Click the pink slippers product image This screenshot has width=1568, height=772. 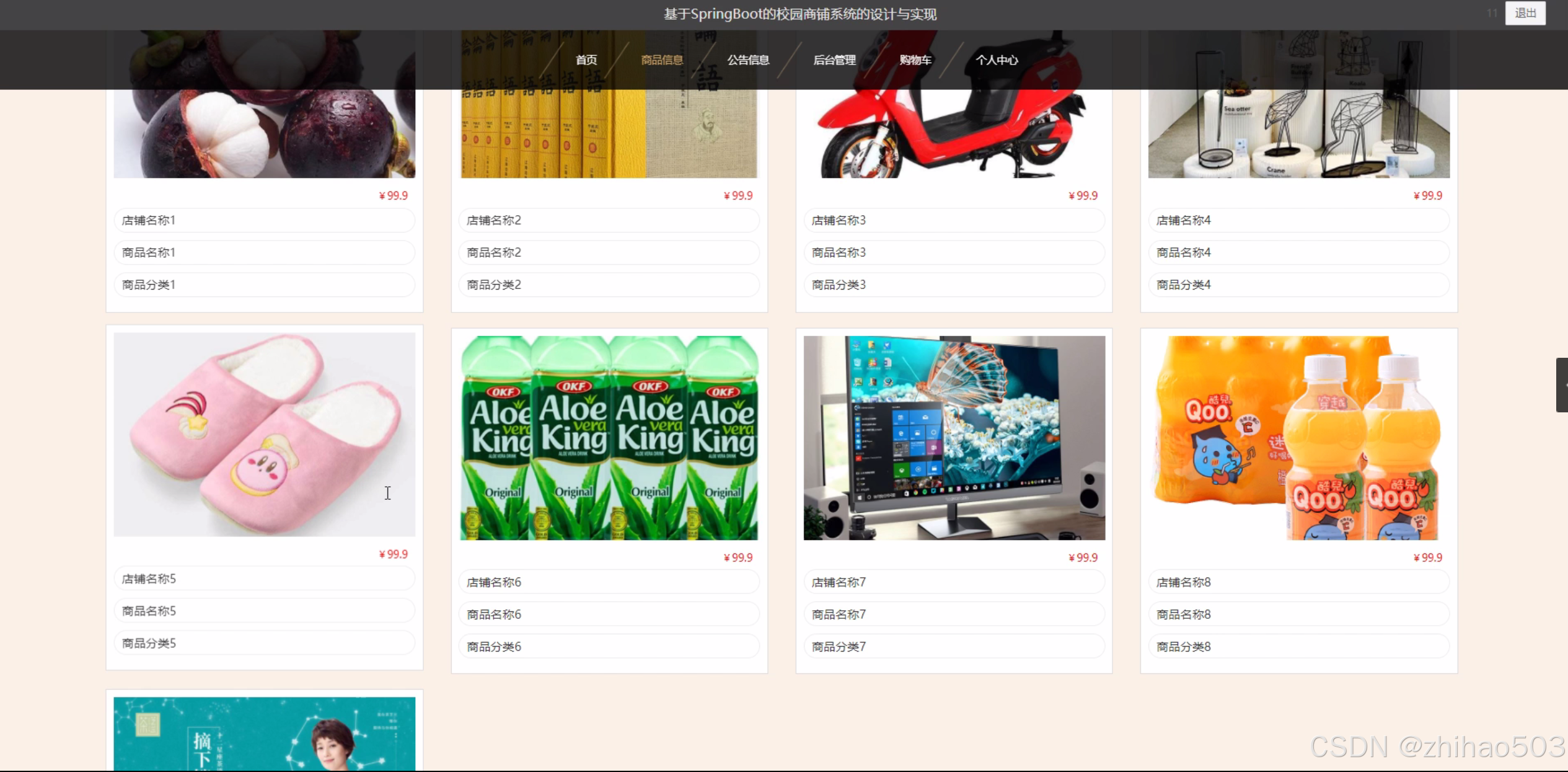tap(264, 434)
